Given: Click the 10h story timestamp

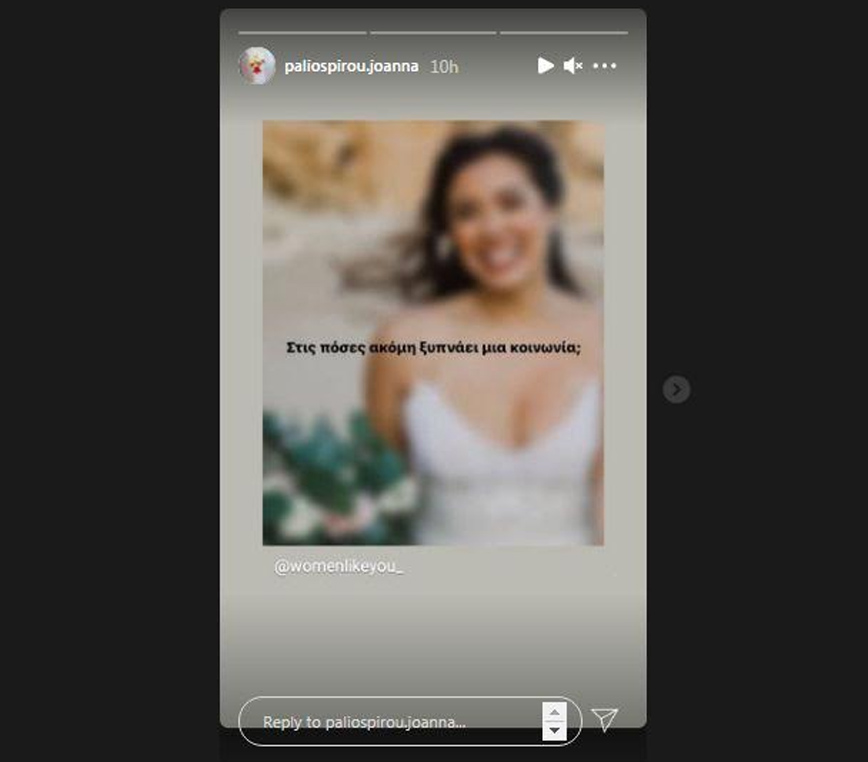Looking at the screenshot, I should click(x=444, y=67).
